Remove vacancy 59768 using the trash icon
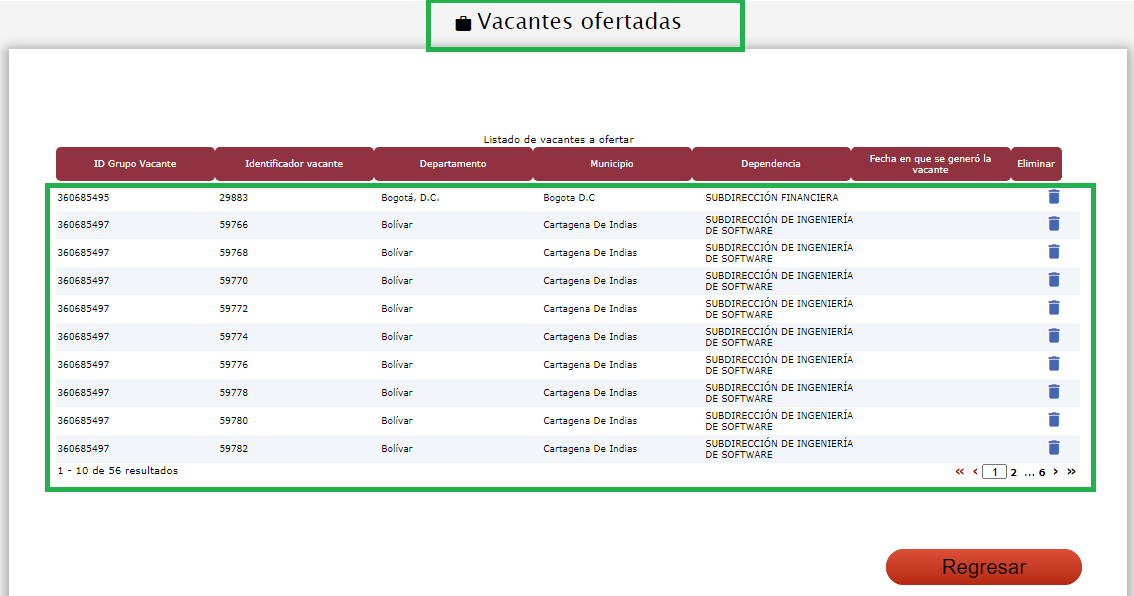The height and width of the screenshot is (596, 1134). tap(1053, 252)
